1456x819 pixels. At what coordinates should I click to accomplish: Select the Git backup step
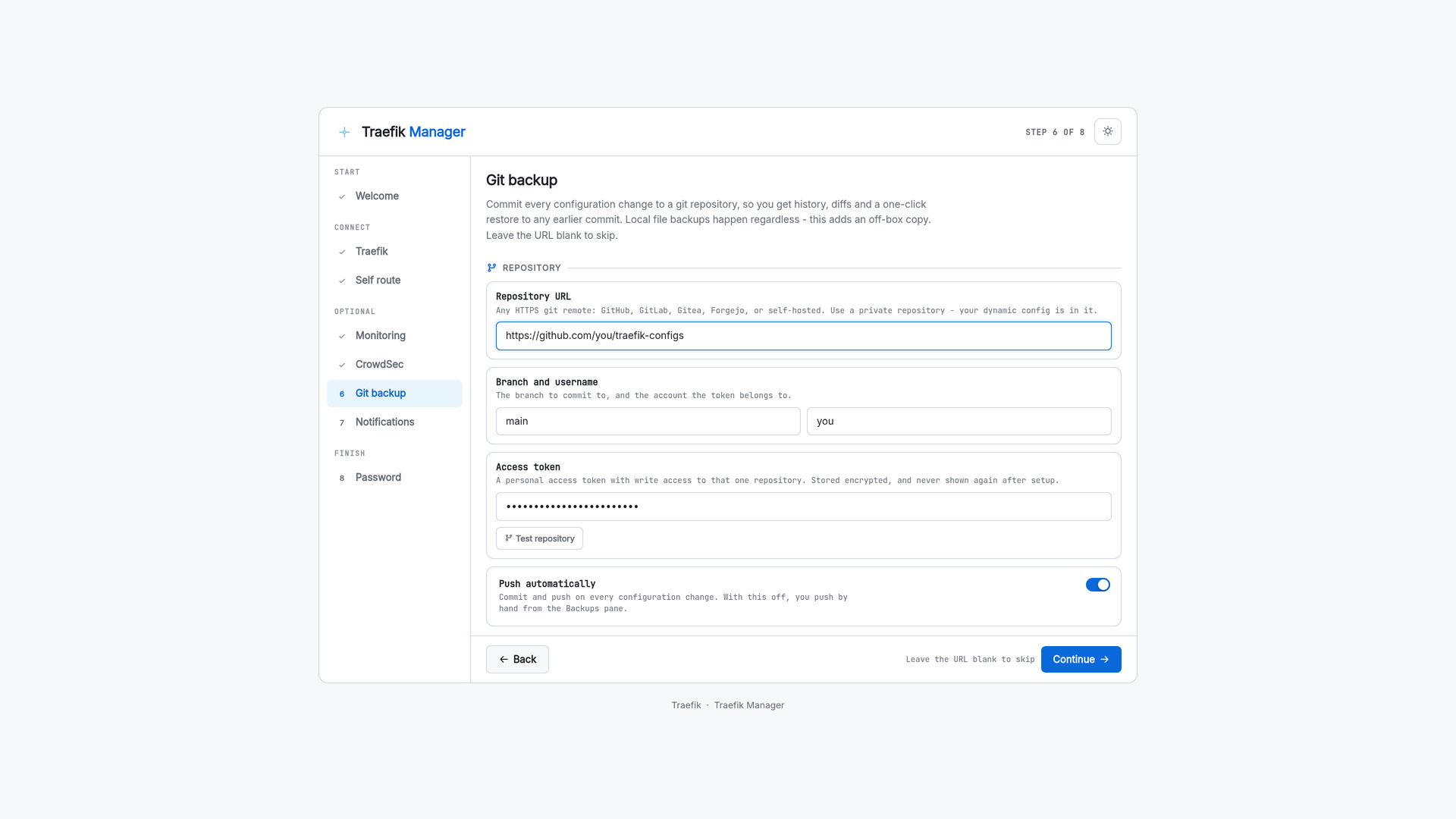point(394,394)
